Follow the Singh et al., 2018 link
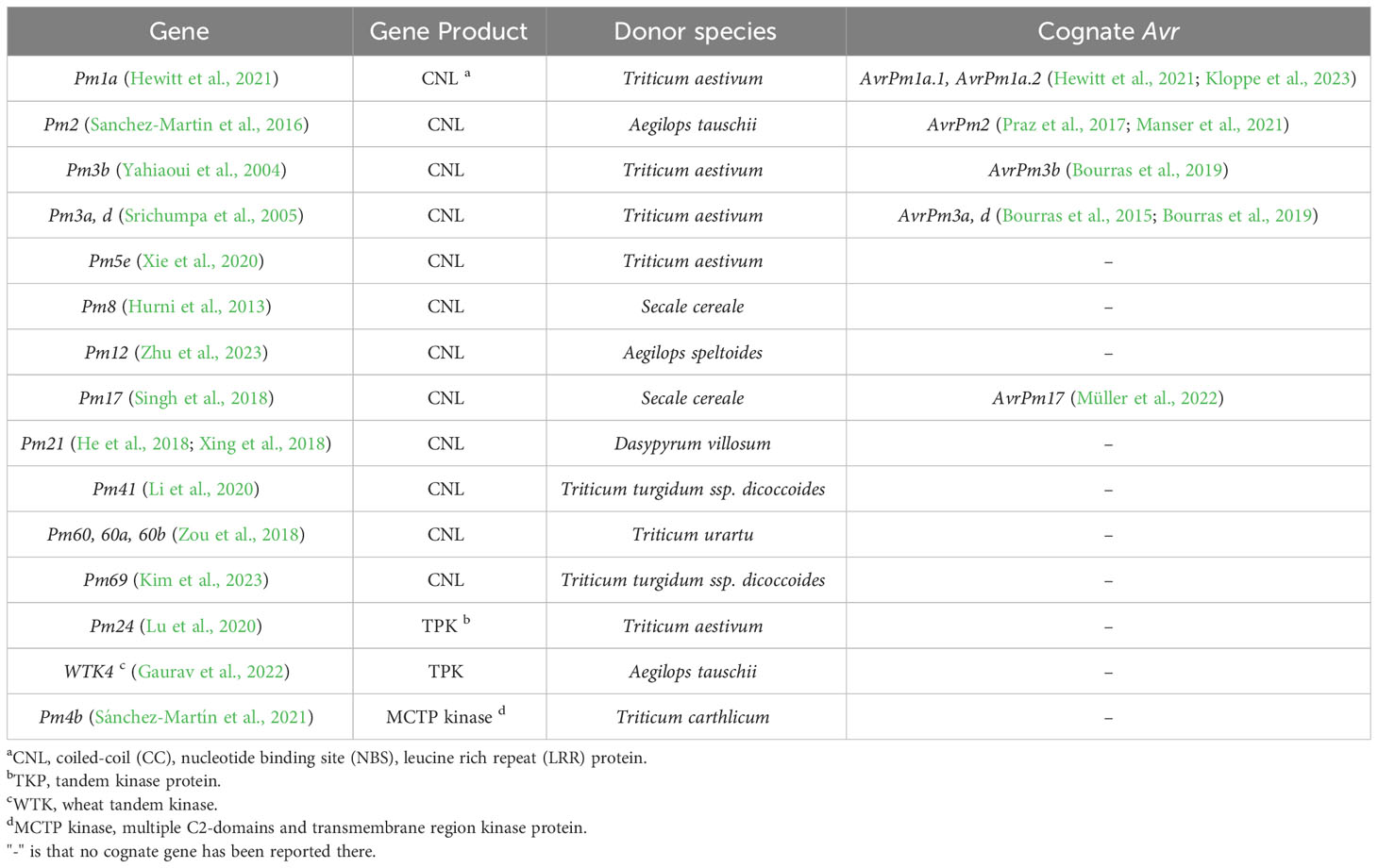Screen dimensions: 1378x868 pos(201,398)
